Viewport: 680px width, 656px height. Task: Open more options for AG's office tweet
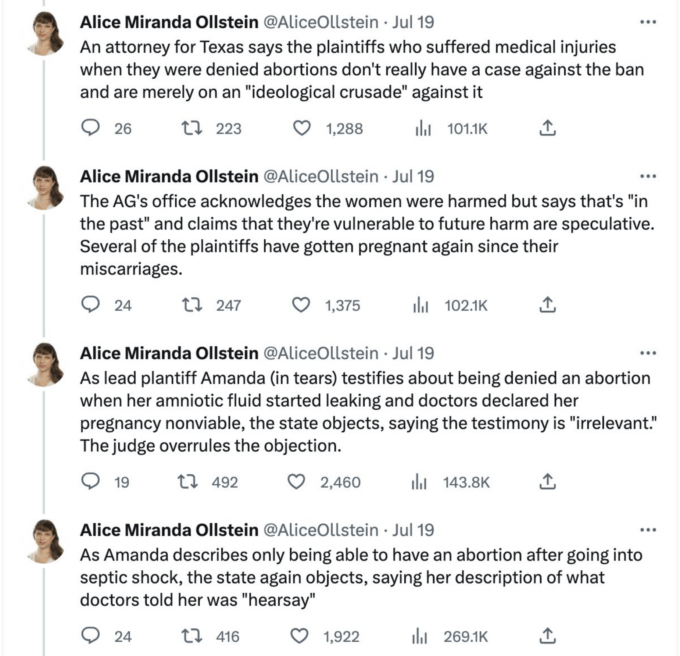pyautogui.click(x=648, y=176)
